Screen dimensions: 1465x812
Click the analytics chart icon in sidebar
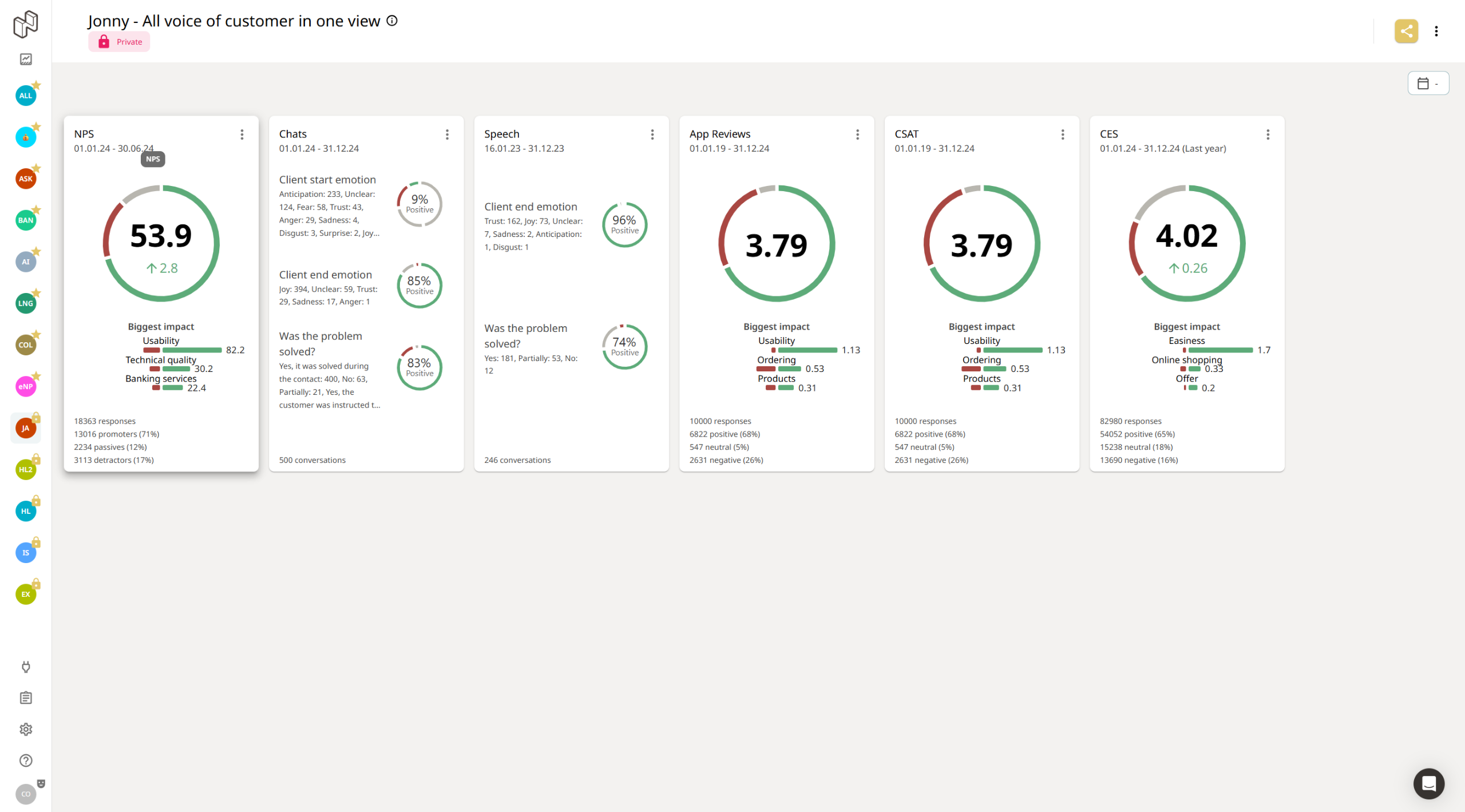pos(26,59)
